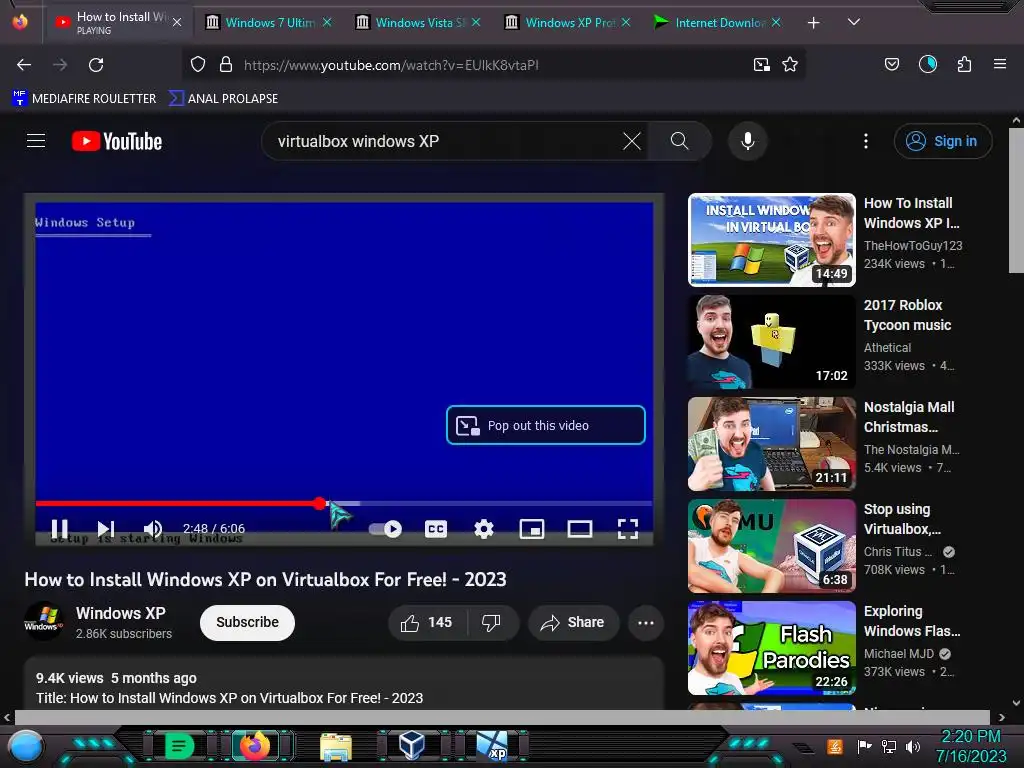Open TheHowToGuy123 channel name
The image size is (1024, 768).
click(913, 246)
